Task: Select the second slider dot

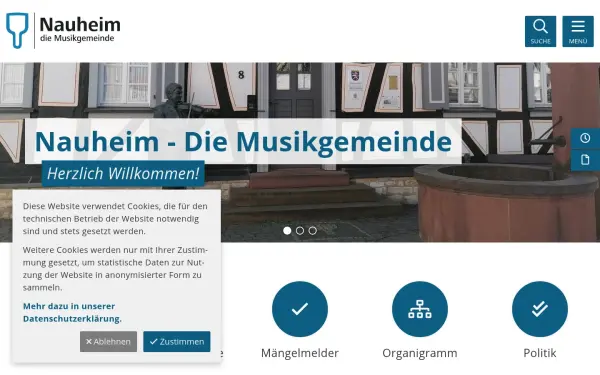Action: tap(300, 231)
